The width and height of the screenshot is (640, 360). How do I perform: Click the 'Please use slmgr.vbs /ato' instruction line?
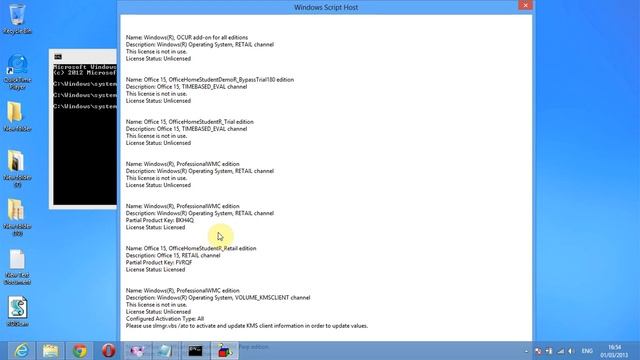[247, 326]
